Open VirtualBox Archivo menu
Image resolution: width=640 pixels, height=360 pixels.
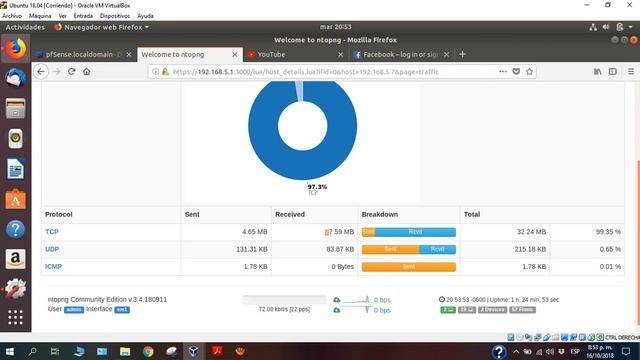[x=12, y=16]
